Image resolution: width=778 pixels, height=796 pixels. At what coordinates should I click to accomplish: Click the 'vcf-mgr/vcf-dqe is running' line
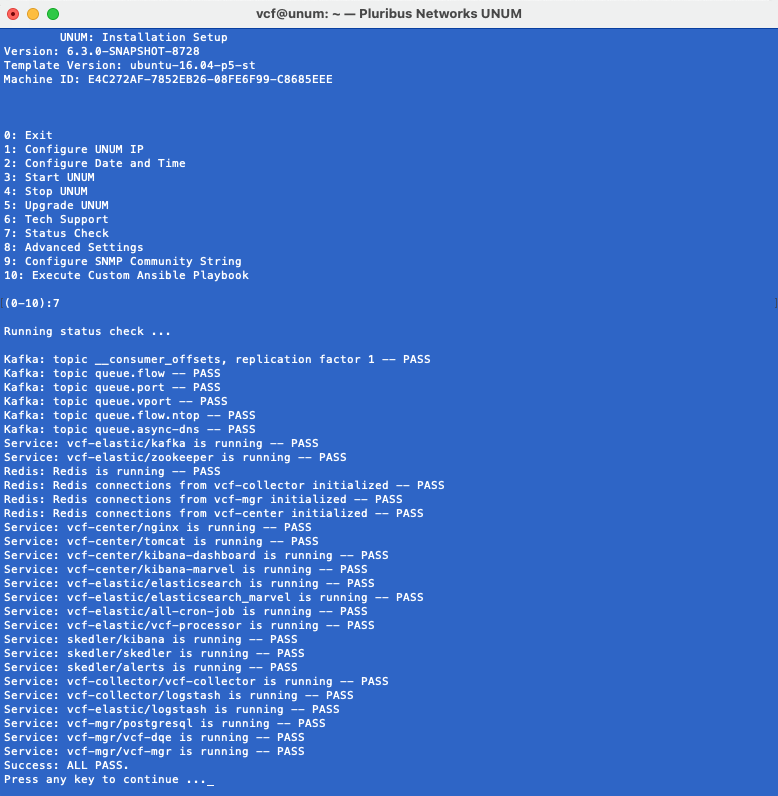[x=154, y=738]
